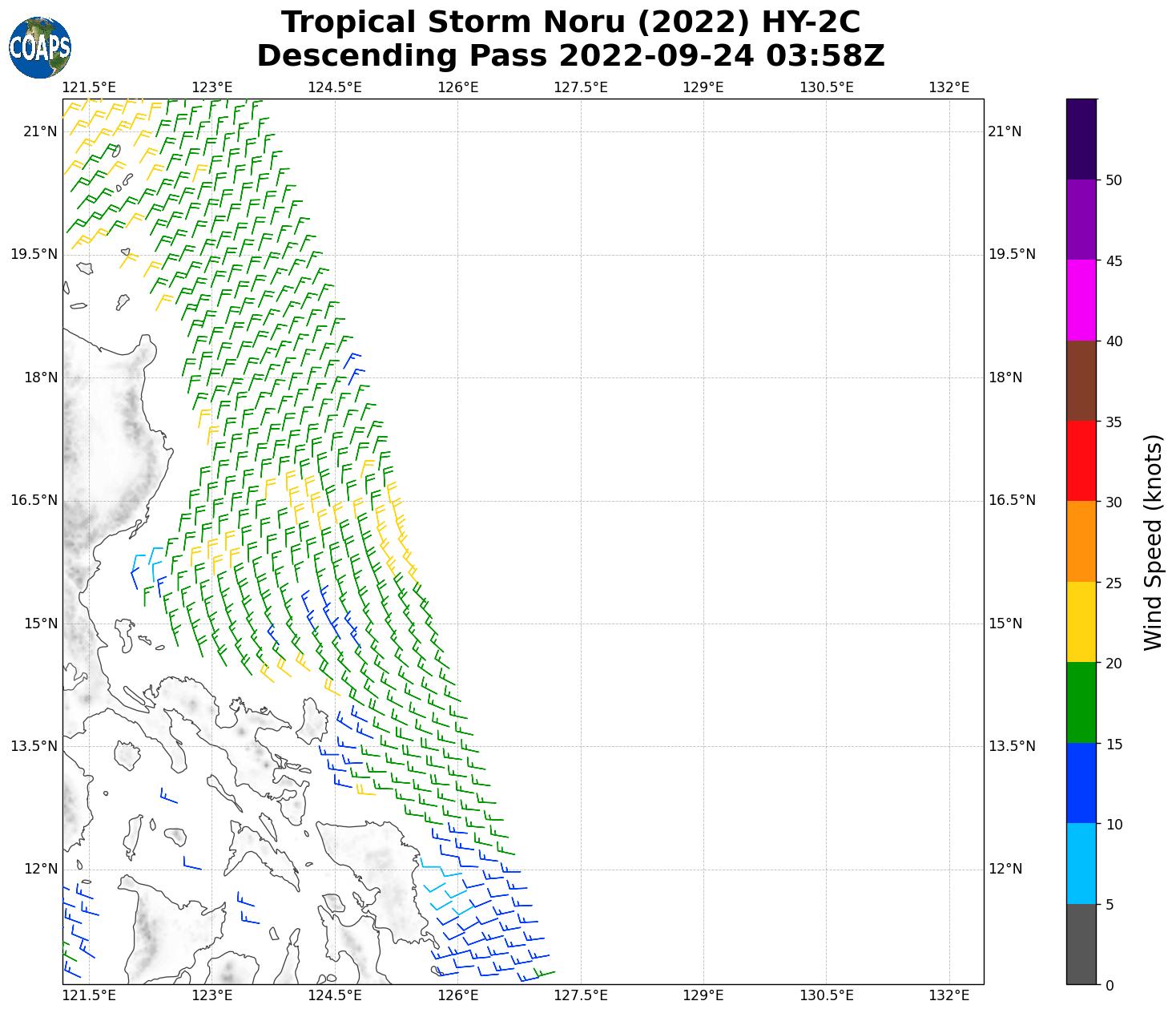
Task: Click the "Wind Speed (knots)" colorbar label
Action: pyautogui.click(x=1152, y=542)
